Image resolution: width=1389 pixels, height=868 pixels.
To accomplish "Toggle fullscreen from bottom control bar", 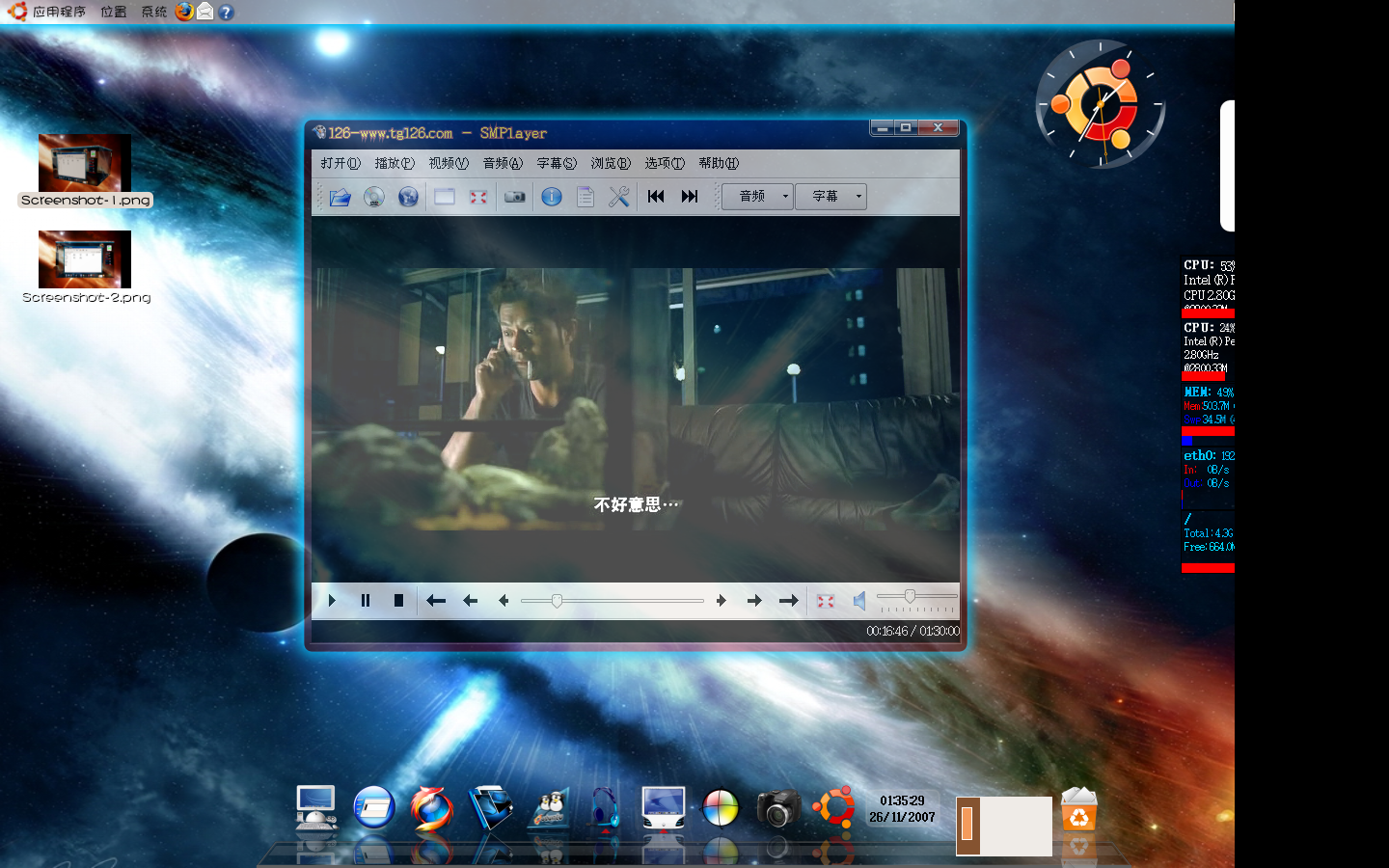I will tap(826, 601).
